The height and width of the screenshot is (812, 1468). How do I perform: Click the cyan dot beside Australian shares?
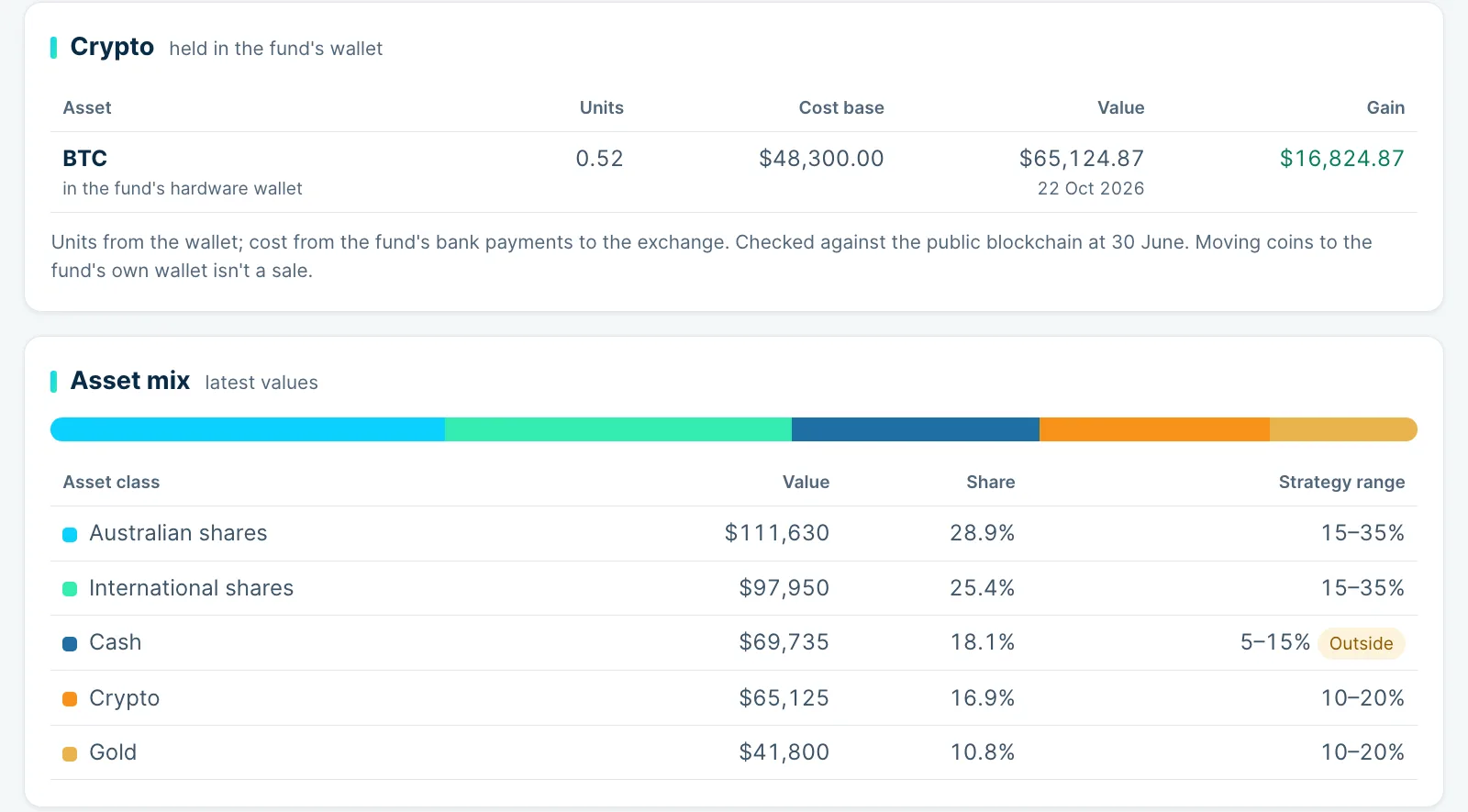(x=70, y=534)
